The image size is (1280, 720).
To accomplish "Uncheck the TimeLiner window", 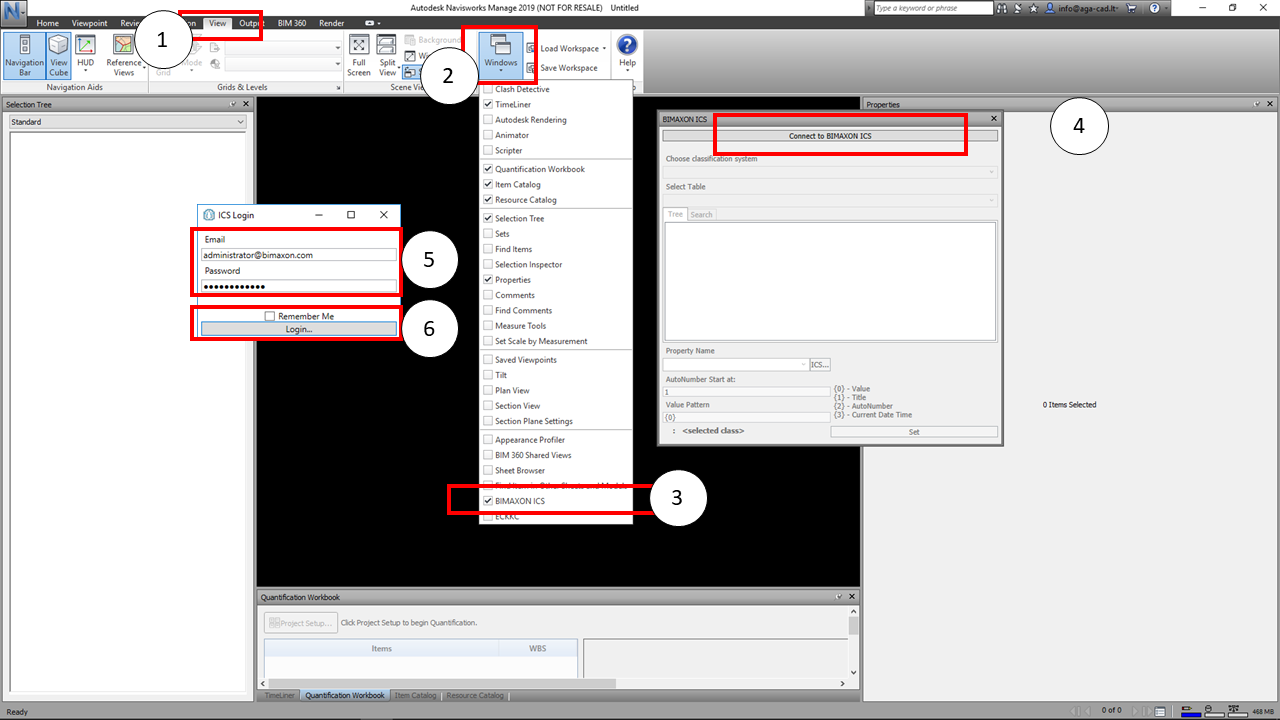I will [x=488, y=104].
